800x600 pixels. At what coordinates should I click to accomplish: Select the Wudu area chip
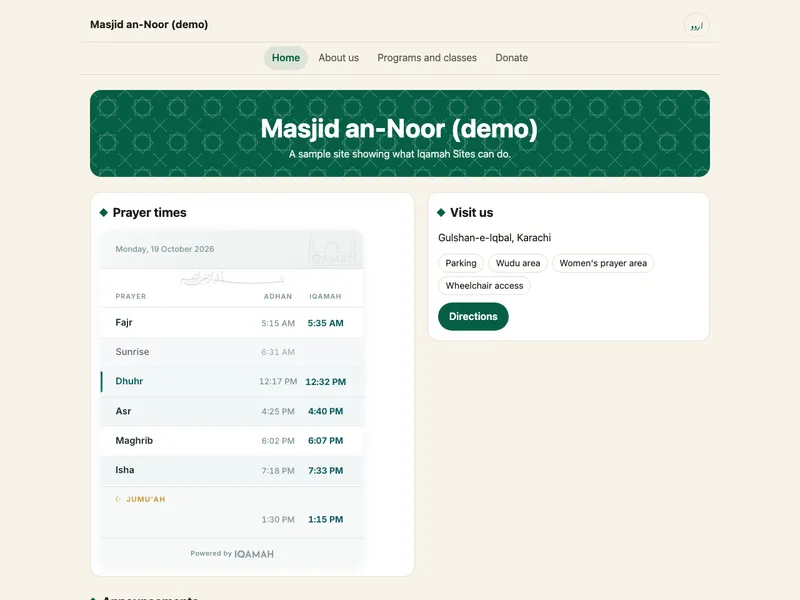518,263
